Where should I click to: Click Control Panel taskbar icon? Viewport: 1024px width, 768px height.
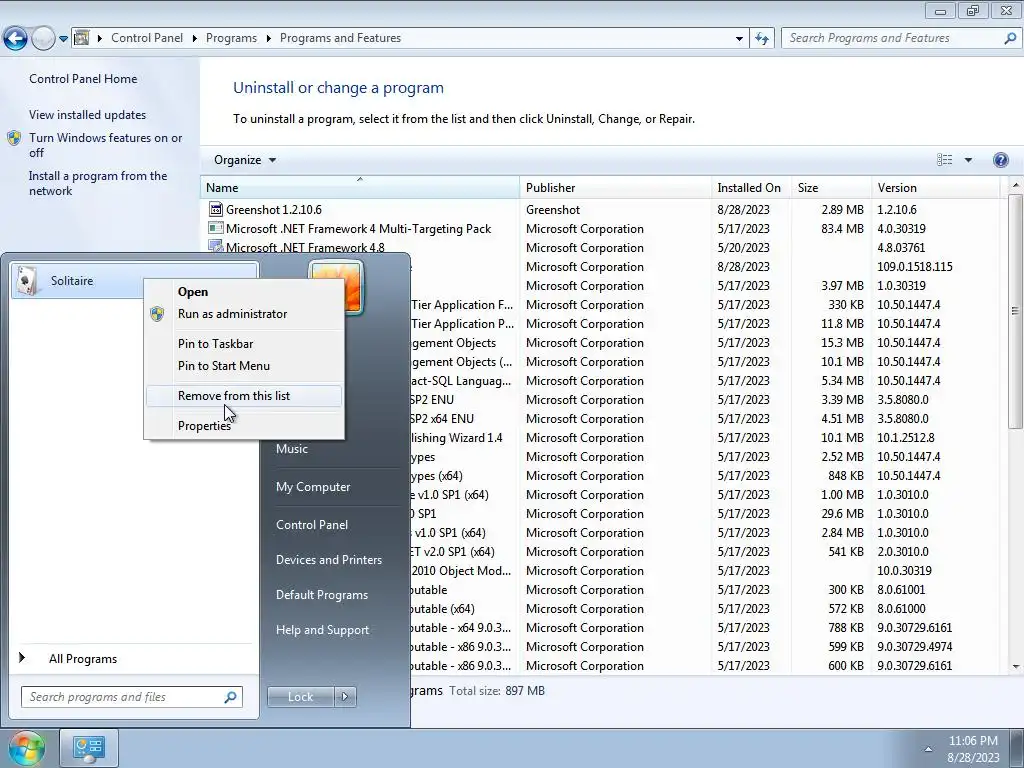point(89,748)
